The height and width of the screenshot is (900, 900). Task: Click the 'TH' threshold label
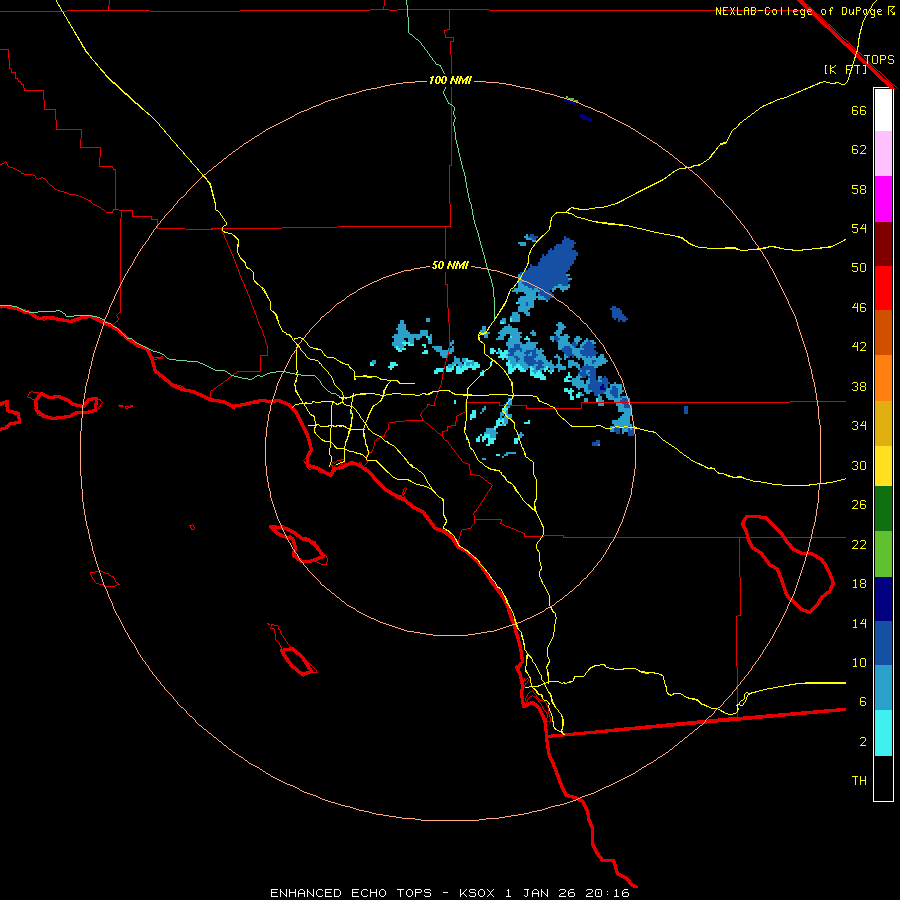(x=859, y=781)
